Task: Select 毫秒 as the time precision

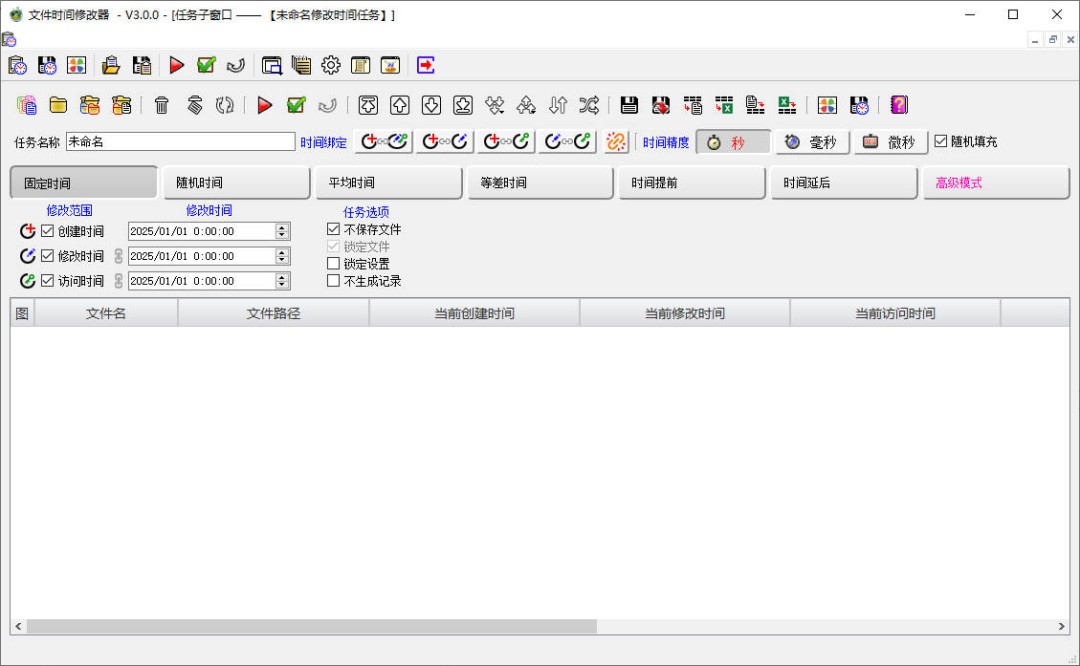Action: coord(811,141)
